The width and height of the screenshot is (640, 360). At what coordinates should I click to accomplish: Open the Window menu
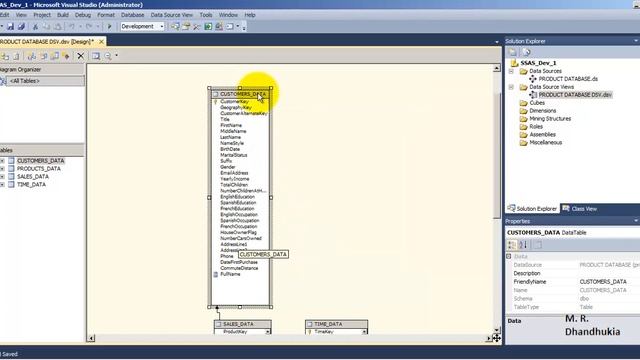228,15
